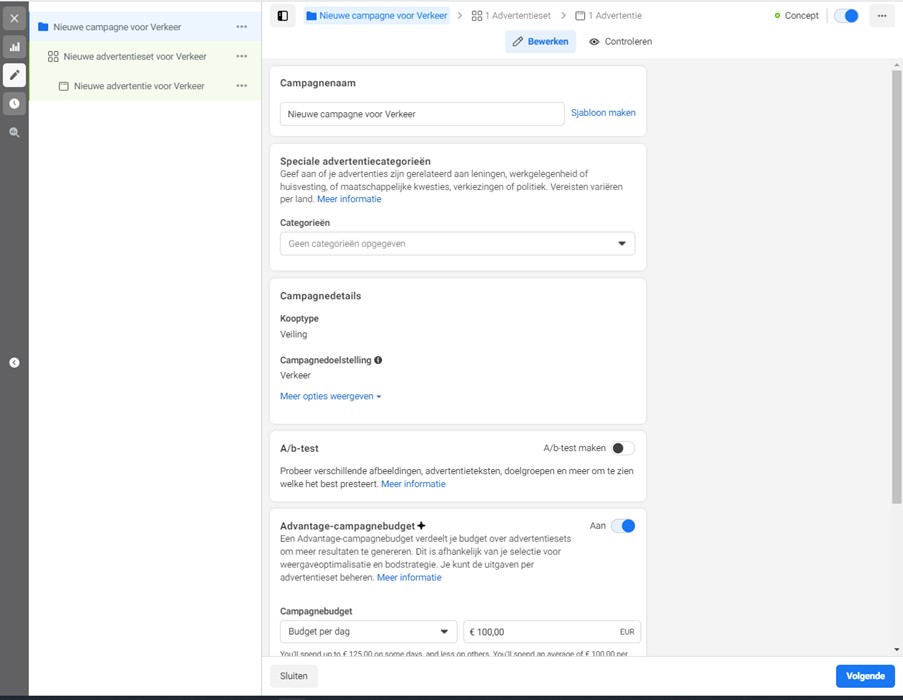Viewport: 903px width, 700px height.
Task: Open the Budget per dag dropdown
Action: coord(369,631)
